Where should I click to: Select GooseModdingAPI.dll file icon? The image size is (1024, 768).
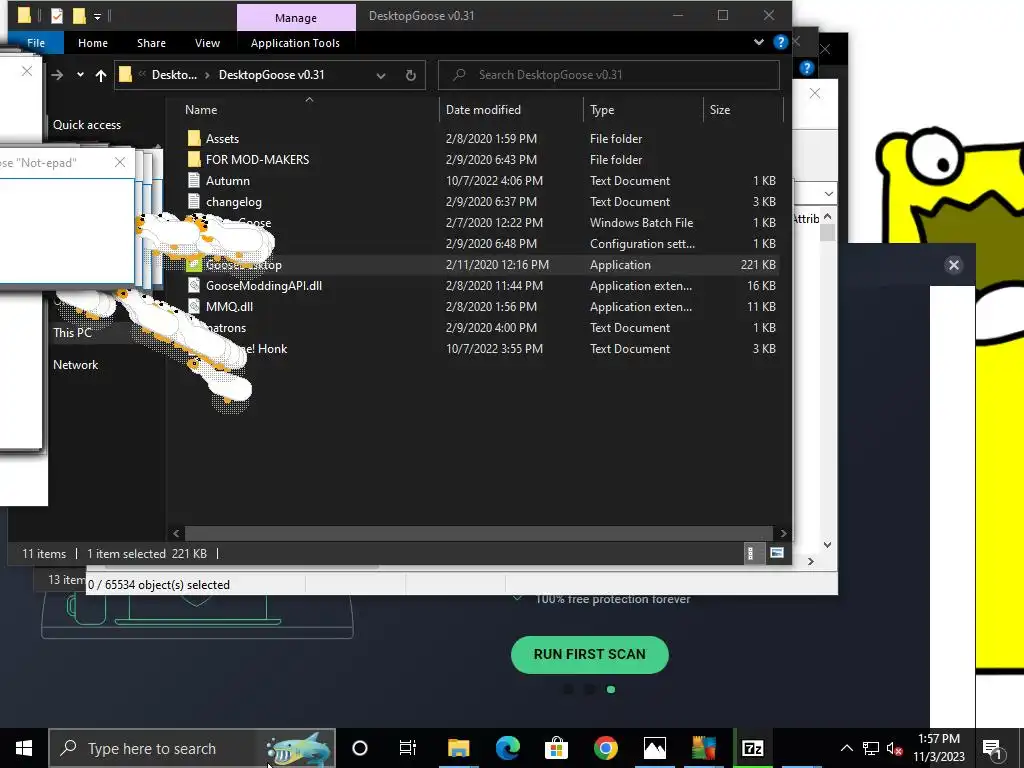coord(194,285)
